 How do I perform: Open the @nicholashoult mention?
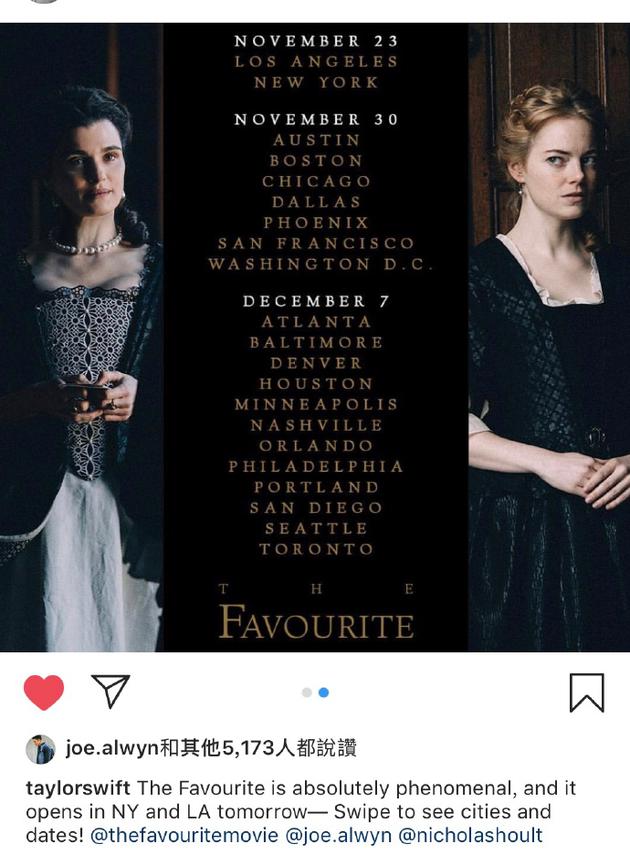click(470, 835)
